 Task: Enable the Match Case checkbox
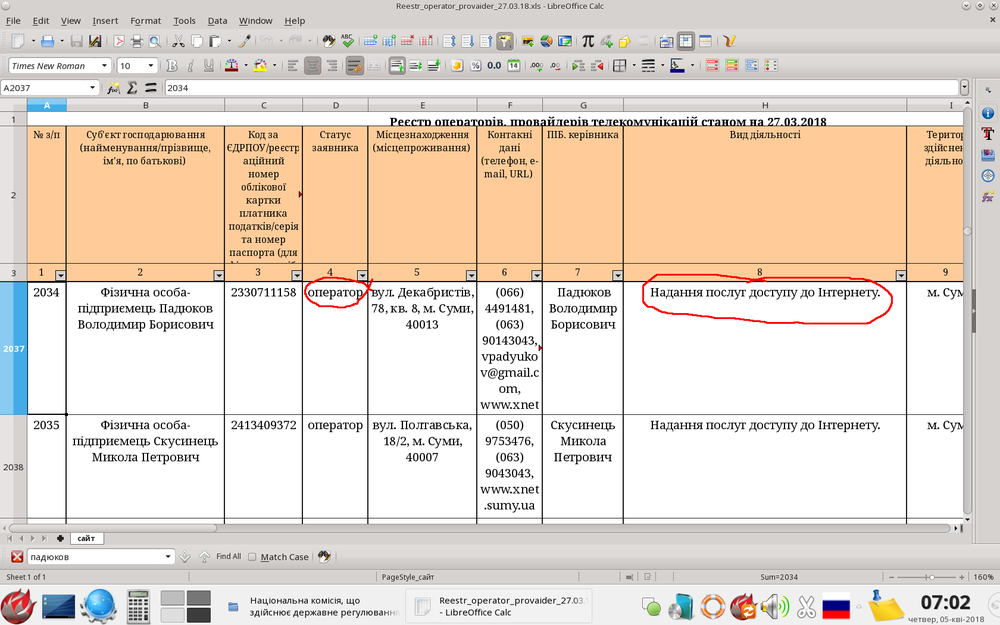click(x=253, y=557)
